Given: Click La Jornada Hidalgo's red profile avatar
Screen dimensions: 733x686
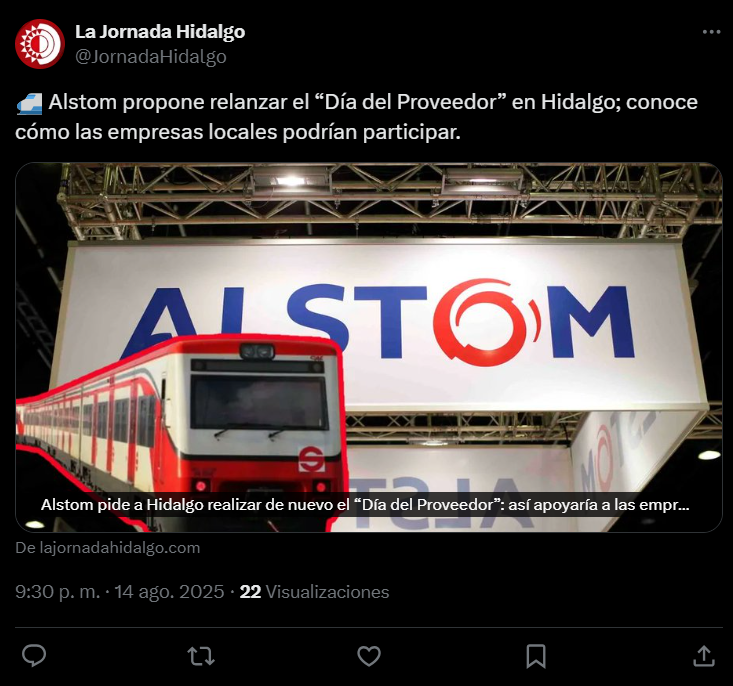Looking at the screenshot, I should pos(40,44).
